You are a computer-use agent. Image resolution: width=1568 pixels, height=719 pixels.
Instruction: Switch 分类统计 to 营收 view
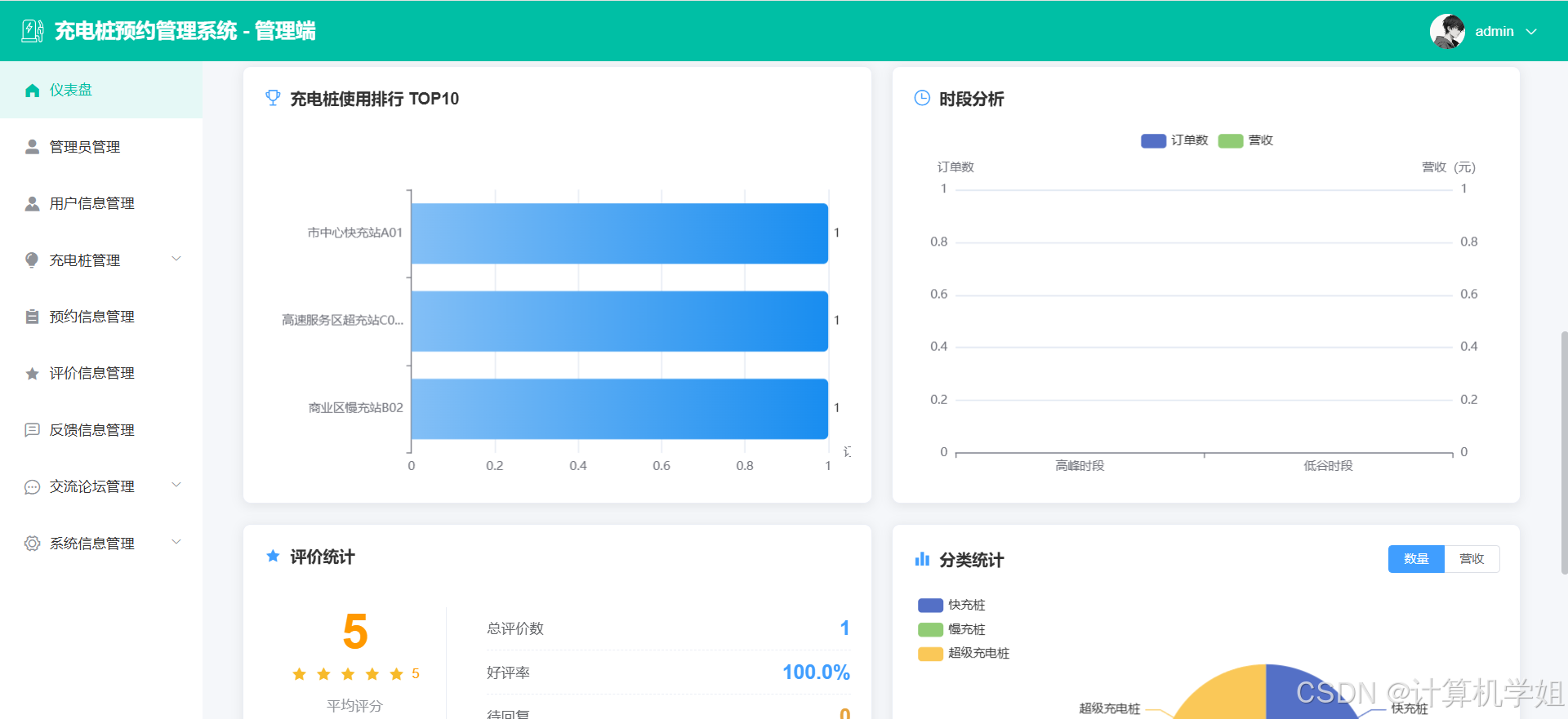click(x=1472, y=559)
